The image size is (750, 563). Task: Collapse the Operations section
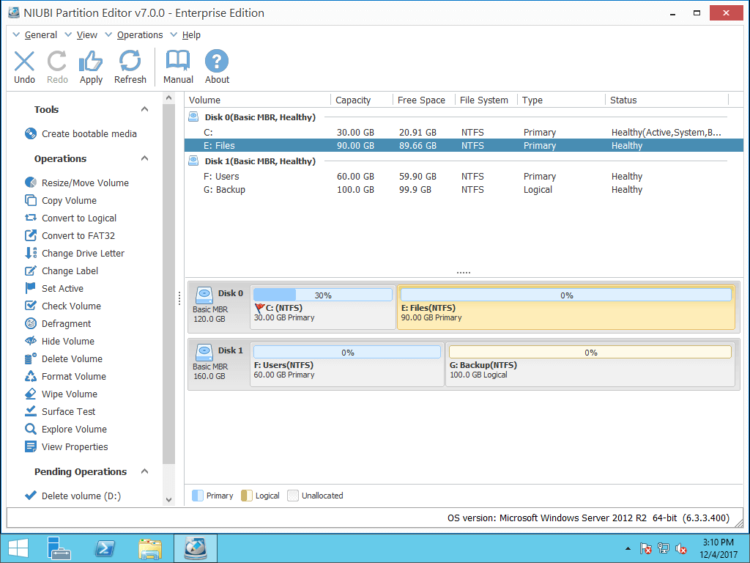(144, 158)
